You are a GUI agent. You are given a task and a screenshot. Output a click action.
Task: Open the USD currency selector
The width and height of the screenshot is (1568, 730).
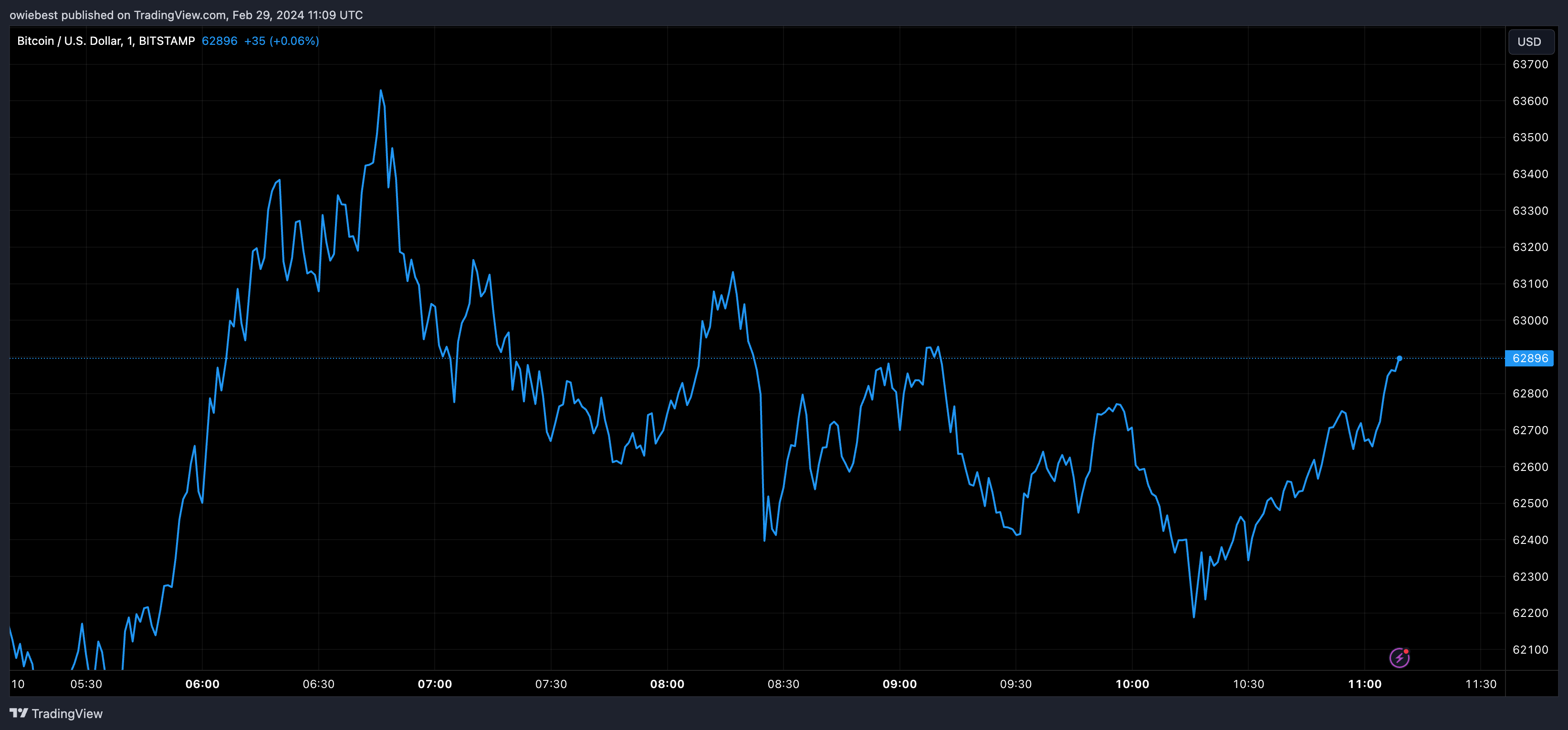coord(1530,42)
